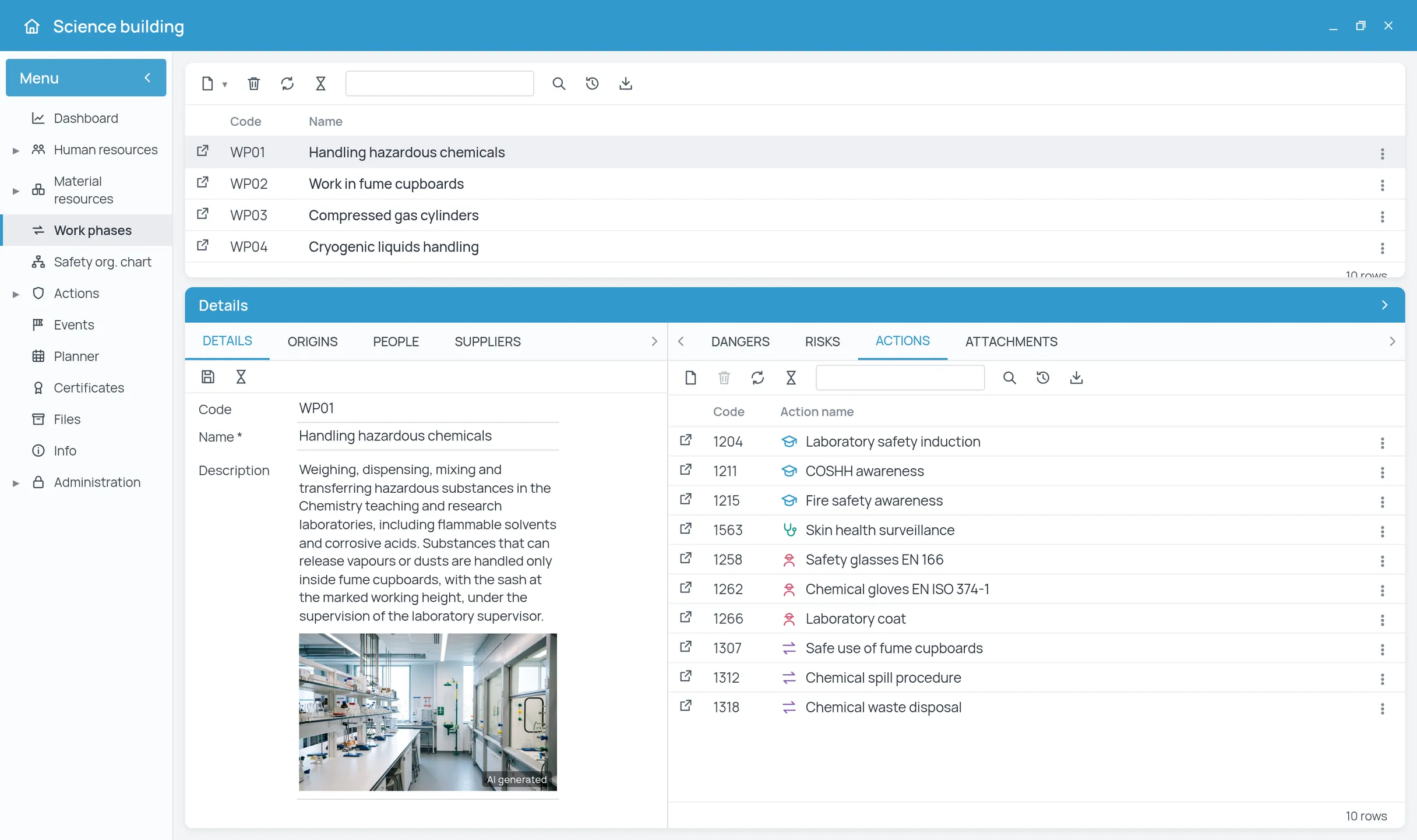The height and width of the screenshot is (840, 1417).
Task: Open Certificates in sidebar
Action: pos(89,387)
